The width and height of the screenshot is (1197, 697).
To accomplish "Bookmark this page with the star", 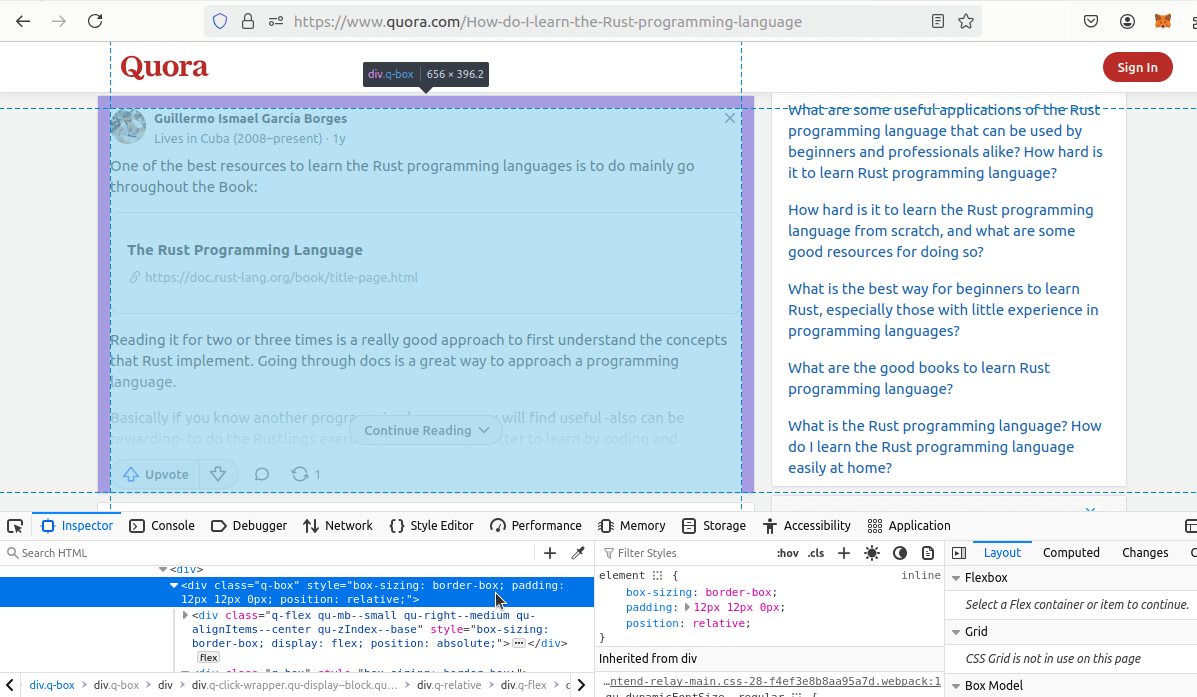I will coord(966,21).
